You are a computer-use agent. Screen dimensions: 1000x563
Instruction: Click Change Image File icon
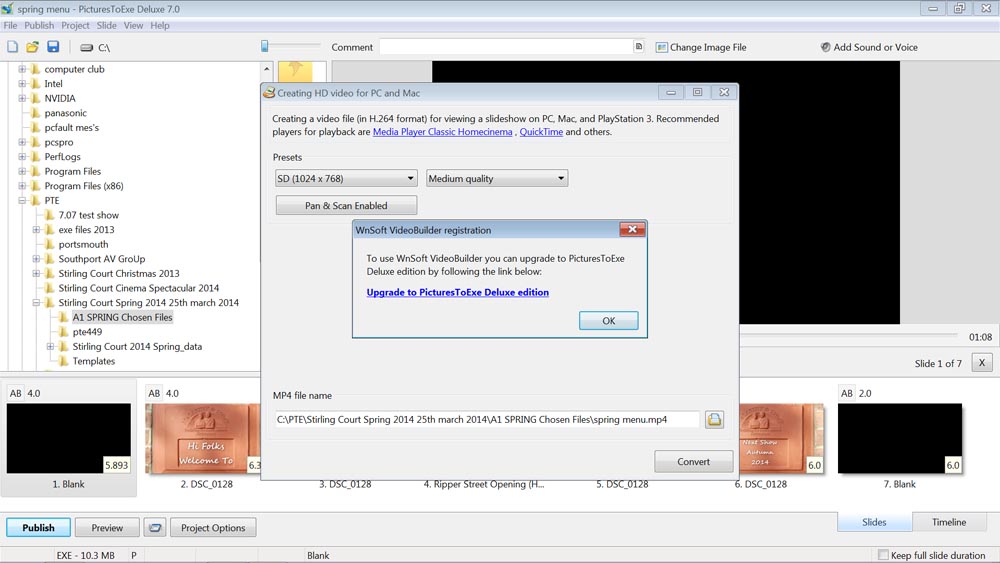click(x=661, y=47)
